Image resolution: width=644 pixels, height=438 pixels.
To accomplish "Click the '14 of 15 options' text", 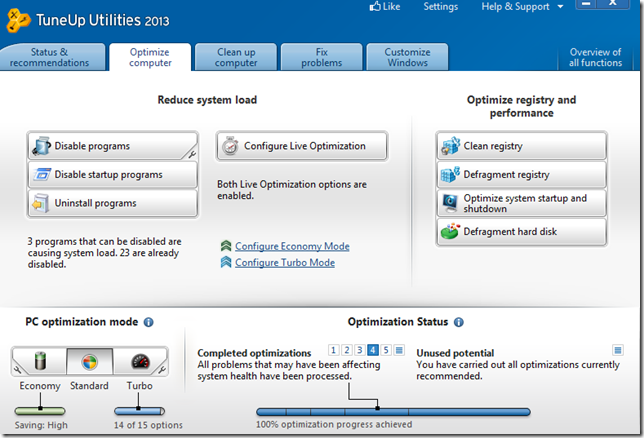I will click(148, 425).
